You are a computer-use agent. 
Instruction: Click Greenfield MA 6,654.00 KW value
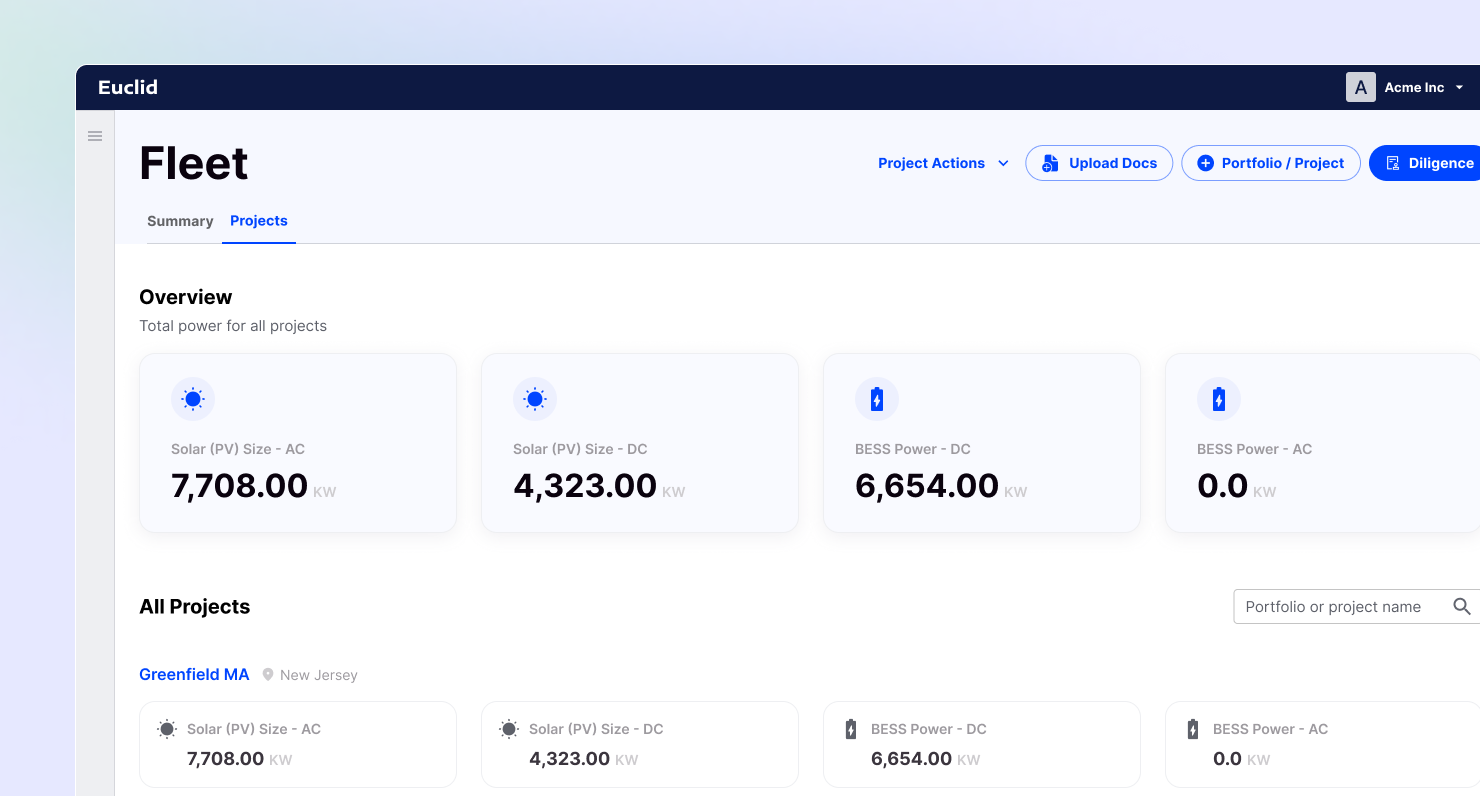pos(925,759)
